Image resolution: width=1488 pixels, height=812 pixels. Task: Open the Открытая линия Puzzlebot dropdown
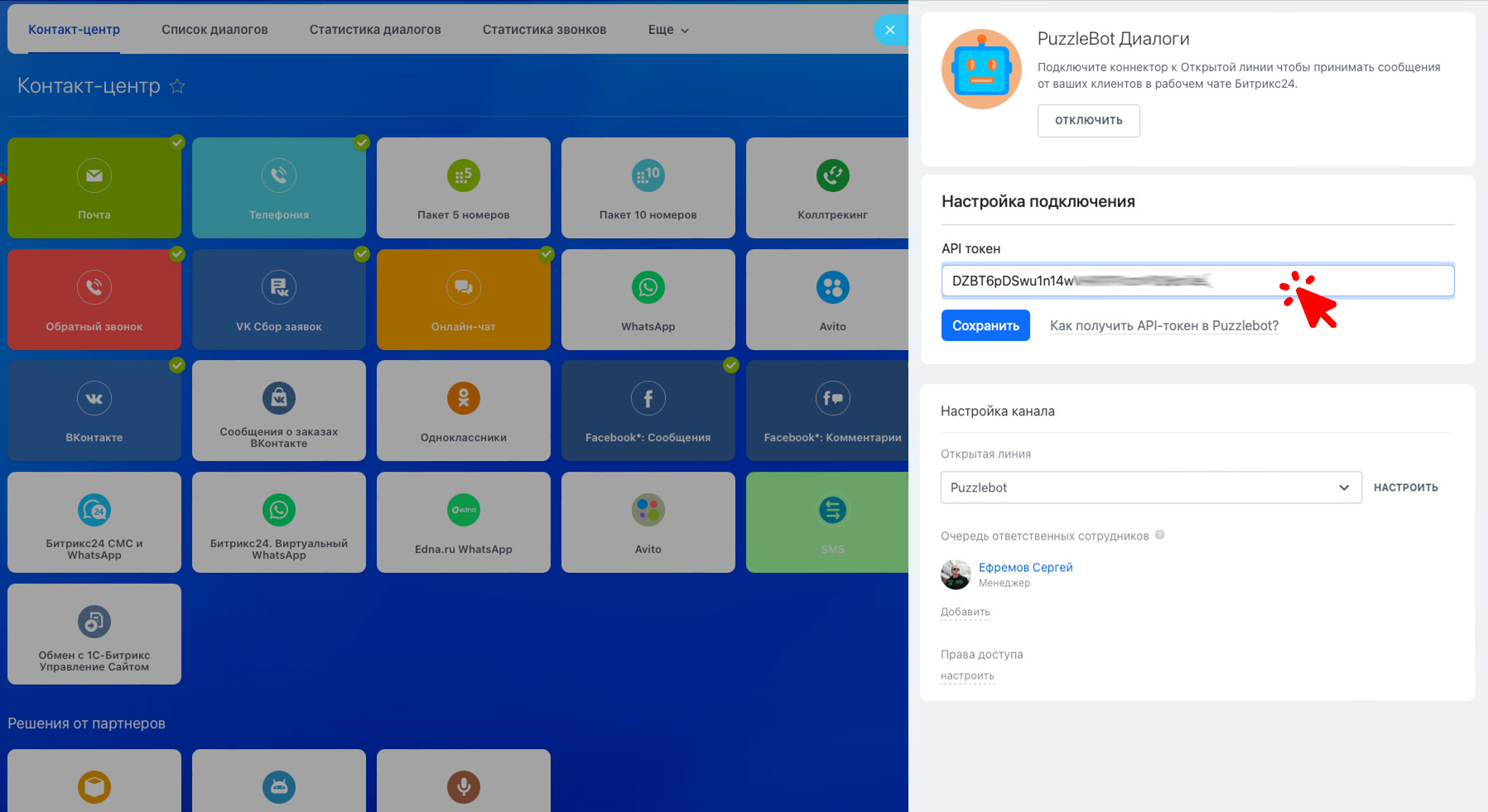coord(1151,488)
